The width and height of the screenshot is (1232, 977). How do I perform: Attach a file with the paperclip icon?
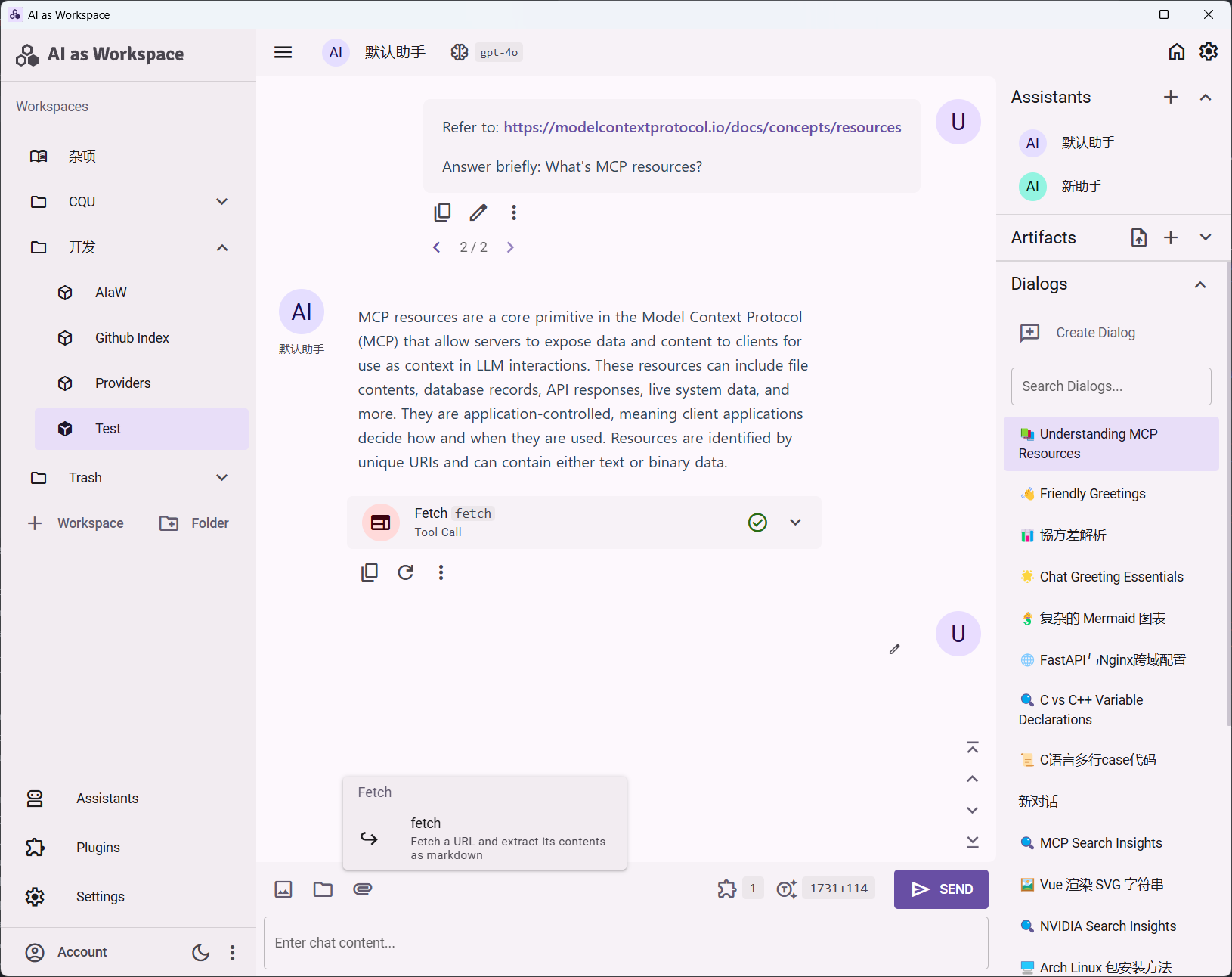point(363,889)
